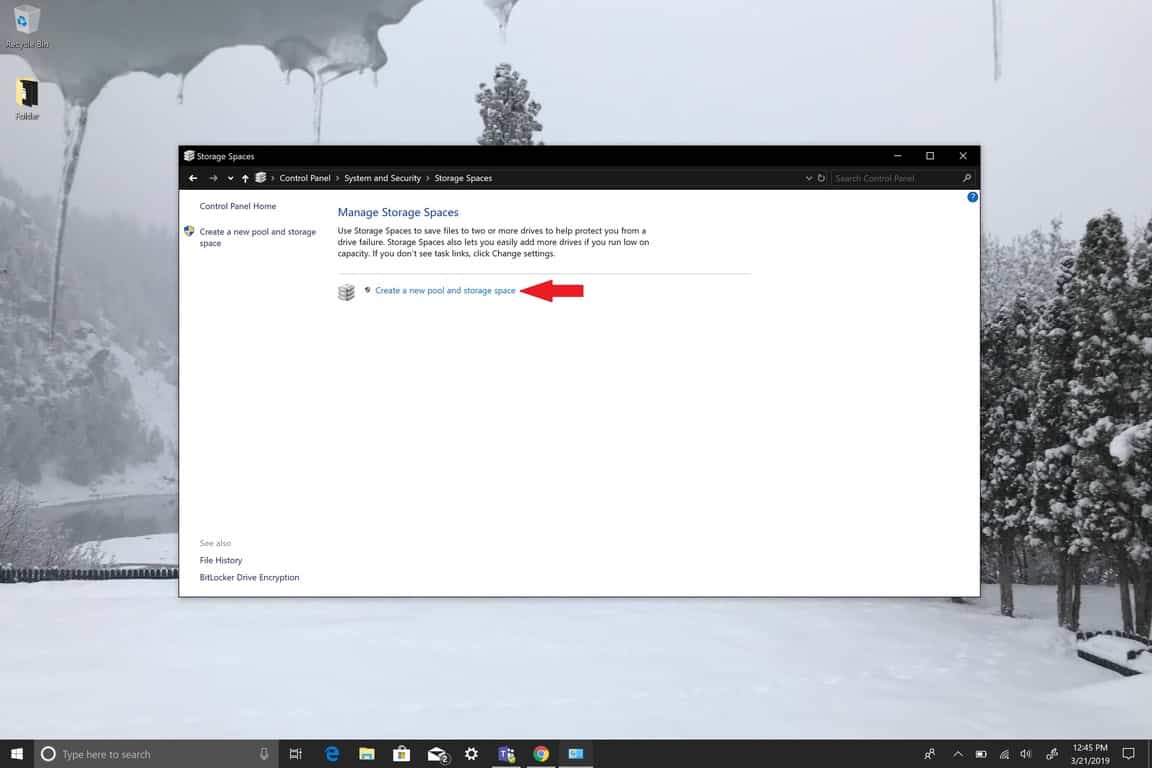Screen dimensions: 1152x768
Task: Click sidebar Create a new pool and storage space
Action: 257,237
